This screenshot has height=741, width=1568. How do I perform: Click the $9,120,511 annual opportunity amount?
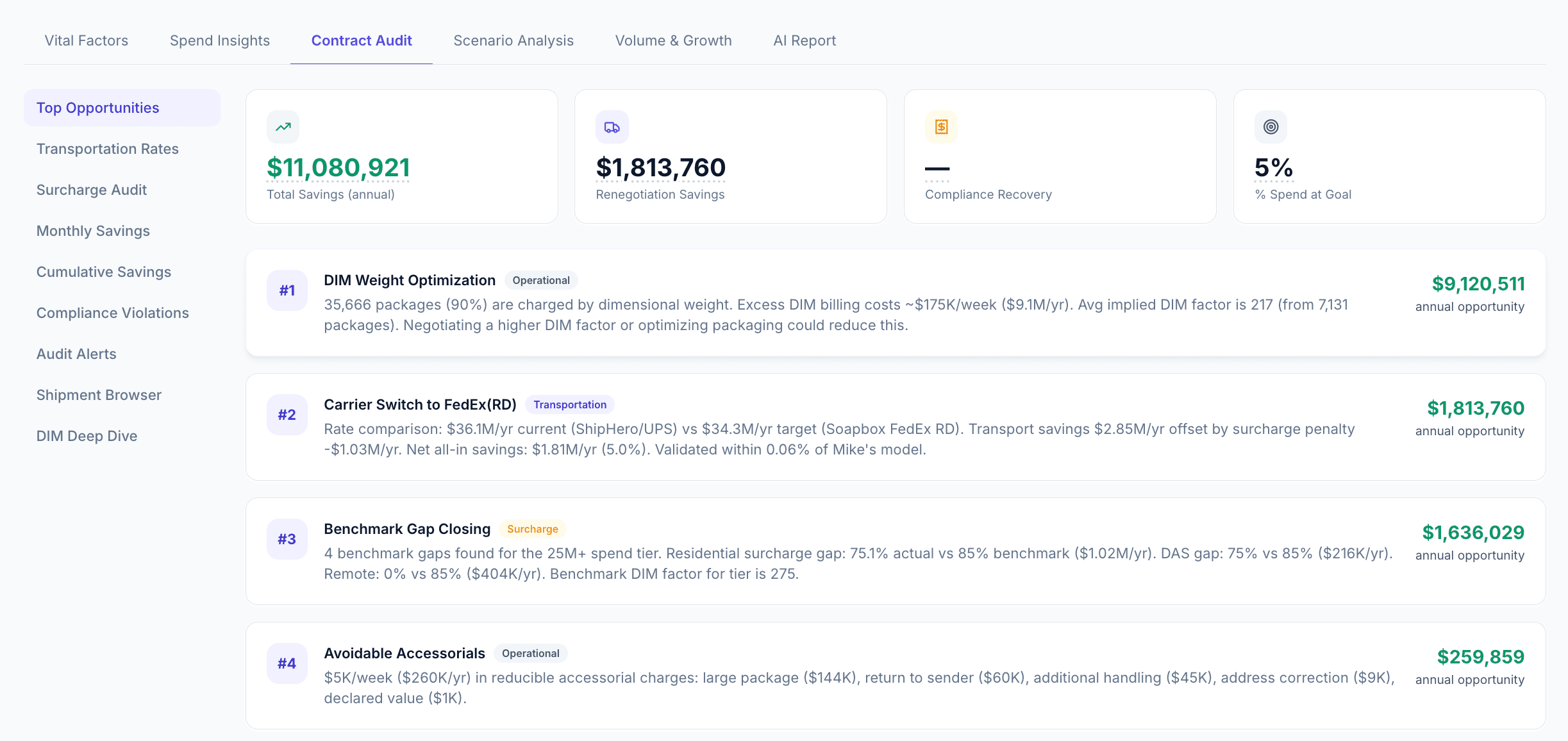[x=1478, y=284]
